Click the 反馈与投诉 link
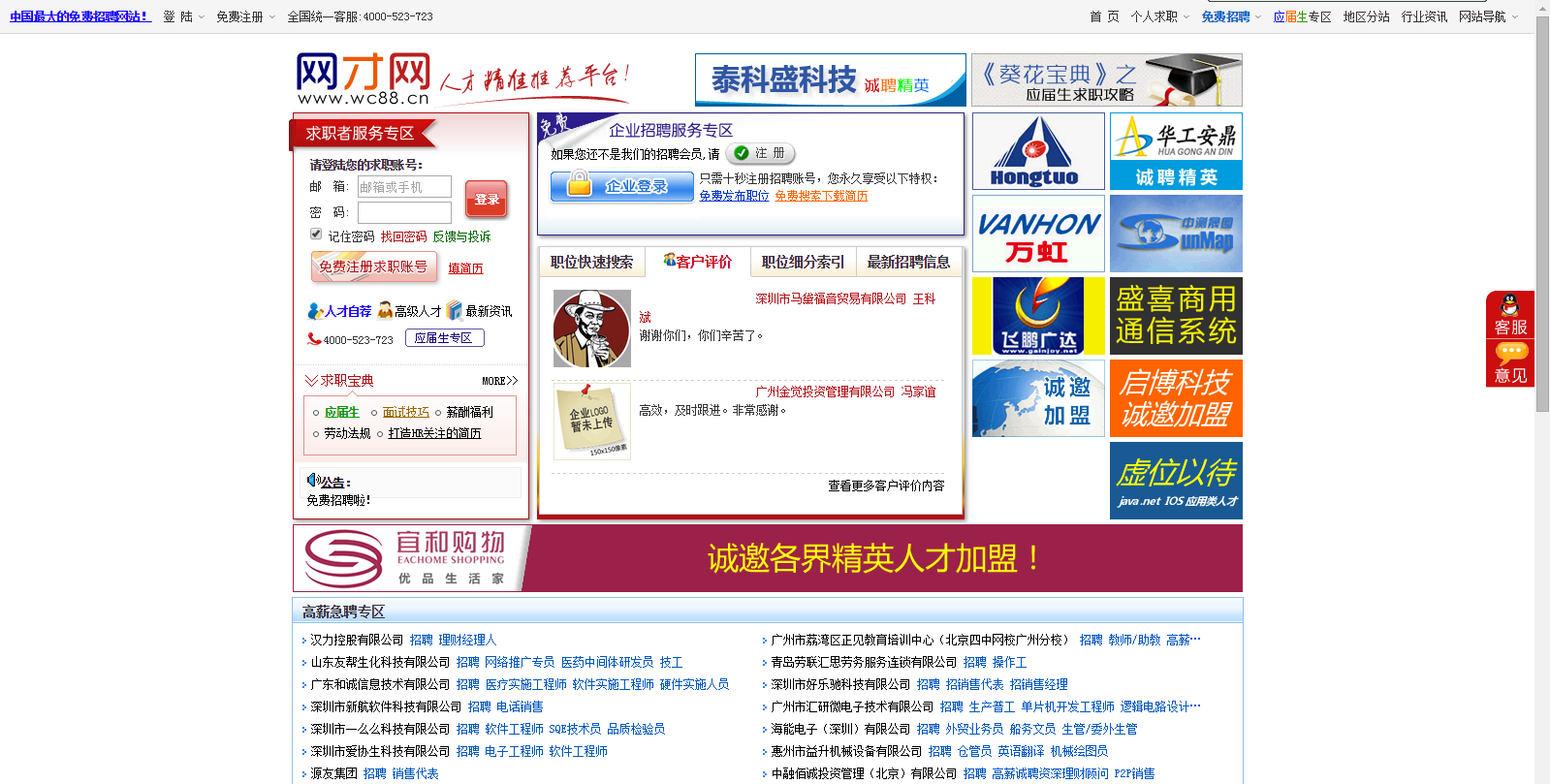 [x=461, y=236]
